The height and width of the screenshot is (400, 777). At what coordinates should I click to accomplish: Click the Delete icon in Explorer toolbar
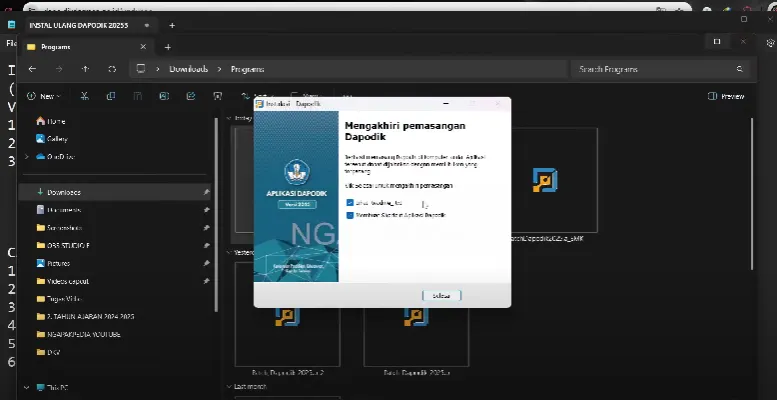tap(218, 96)
